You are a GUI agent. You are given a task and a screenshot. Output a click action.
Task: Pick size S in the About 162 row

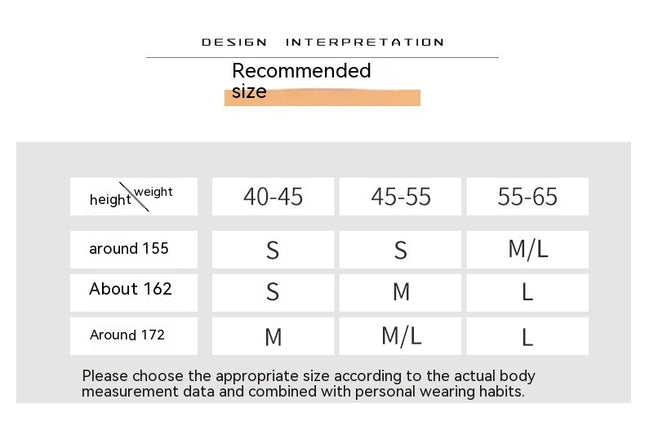point(273,292)
